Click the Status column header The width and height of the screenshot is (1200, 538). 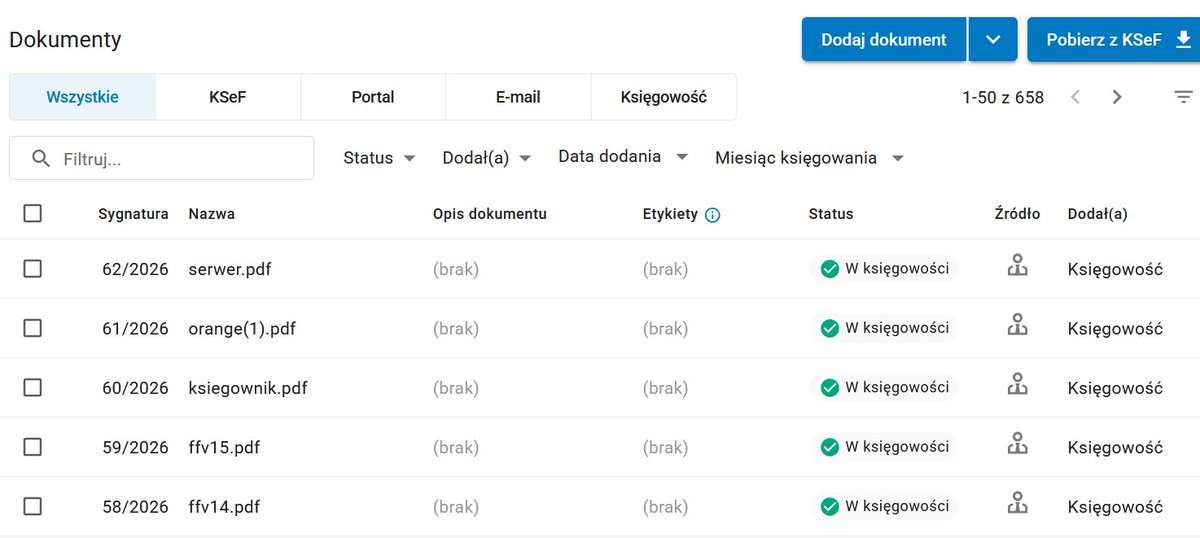[831, 214]
